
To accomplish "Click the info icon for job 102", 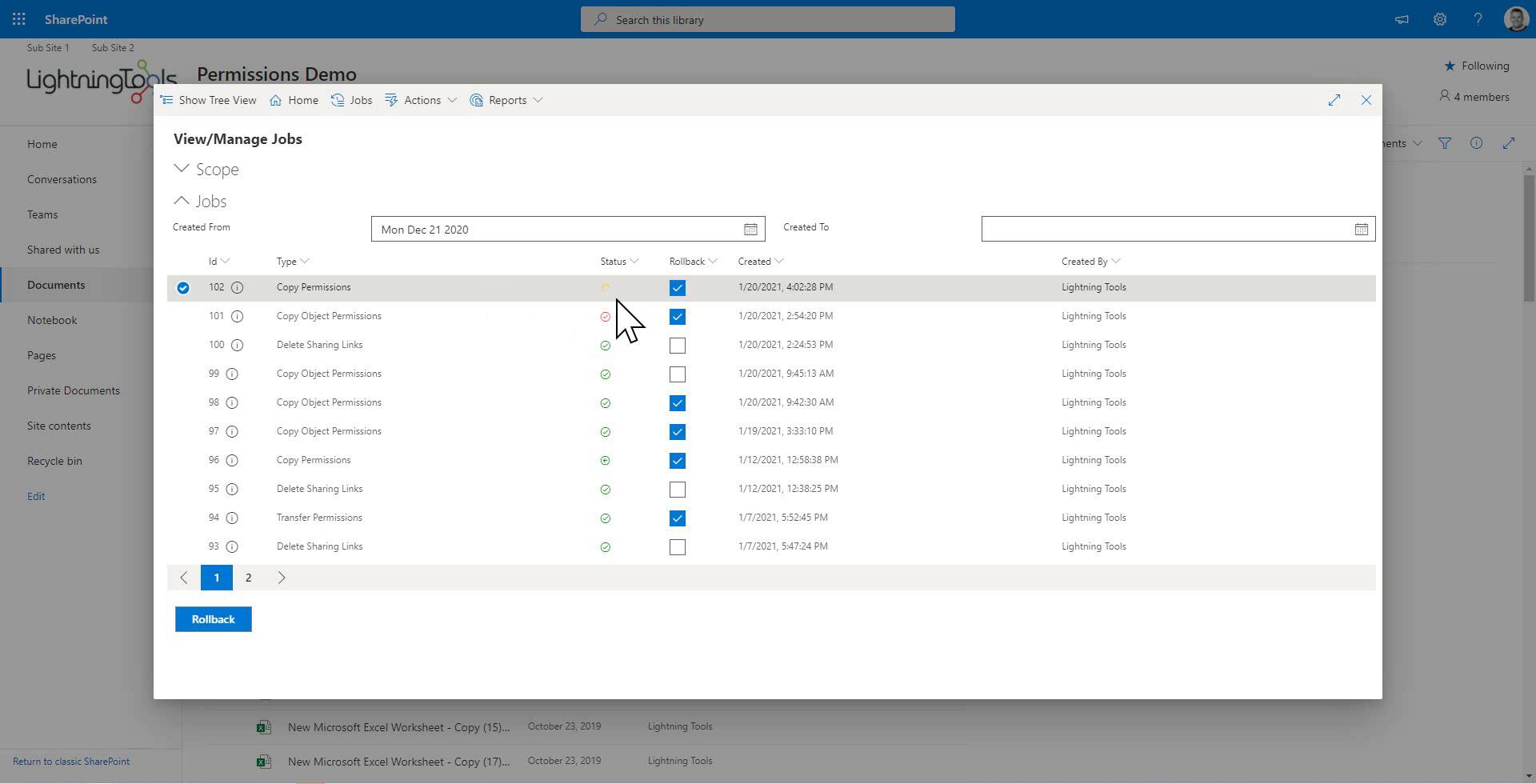I will [x=237, y=287].
